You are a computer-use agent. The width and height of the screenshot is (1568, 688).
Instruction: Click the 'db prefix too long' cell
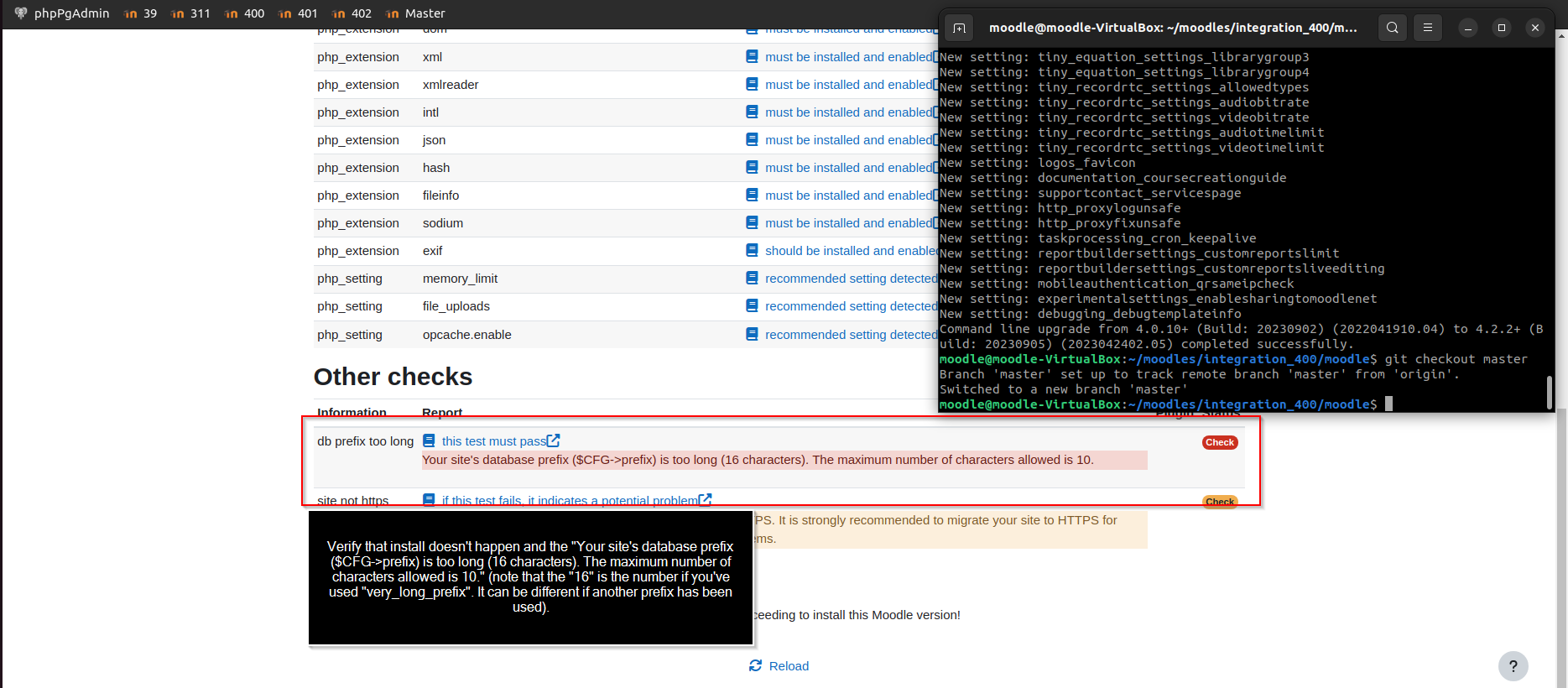coord(366,441)
